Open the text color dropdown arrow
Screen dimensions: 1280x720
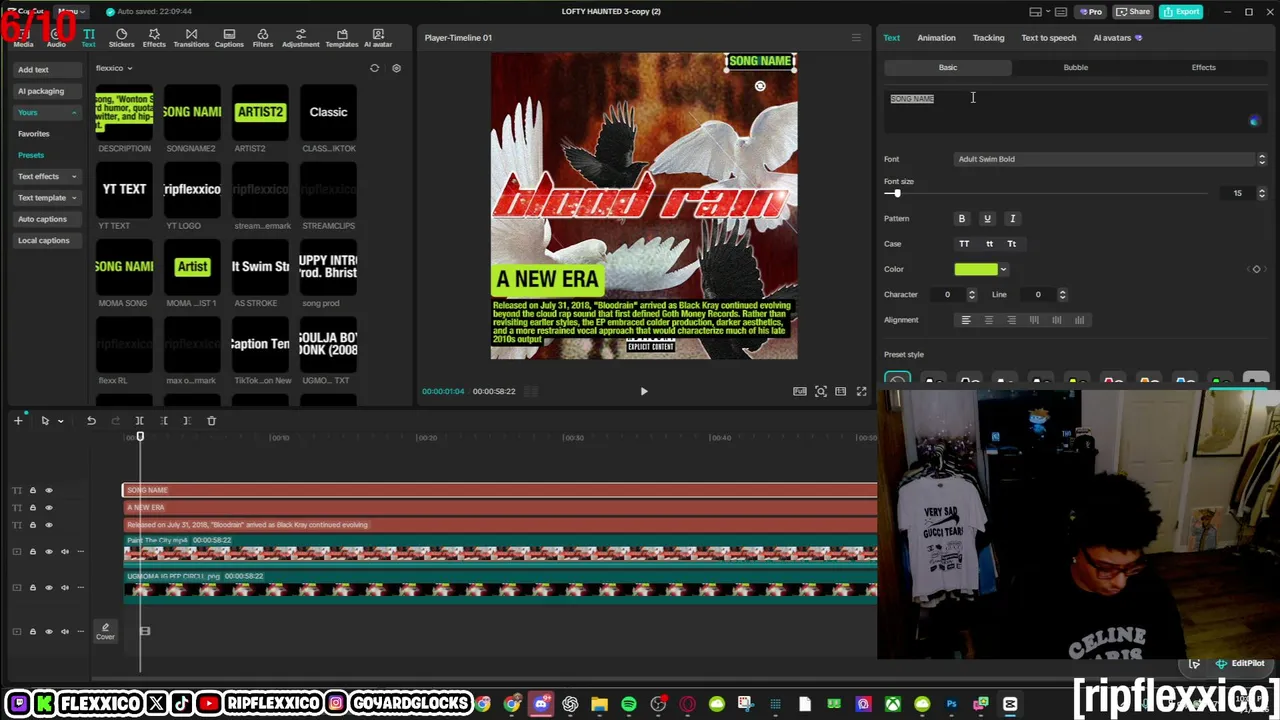tap(1003, 269)
